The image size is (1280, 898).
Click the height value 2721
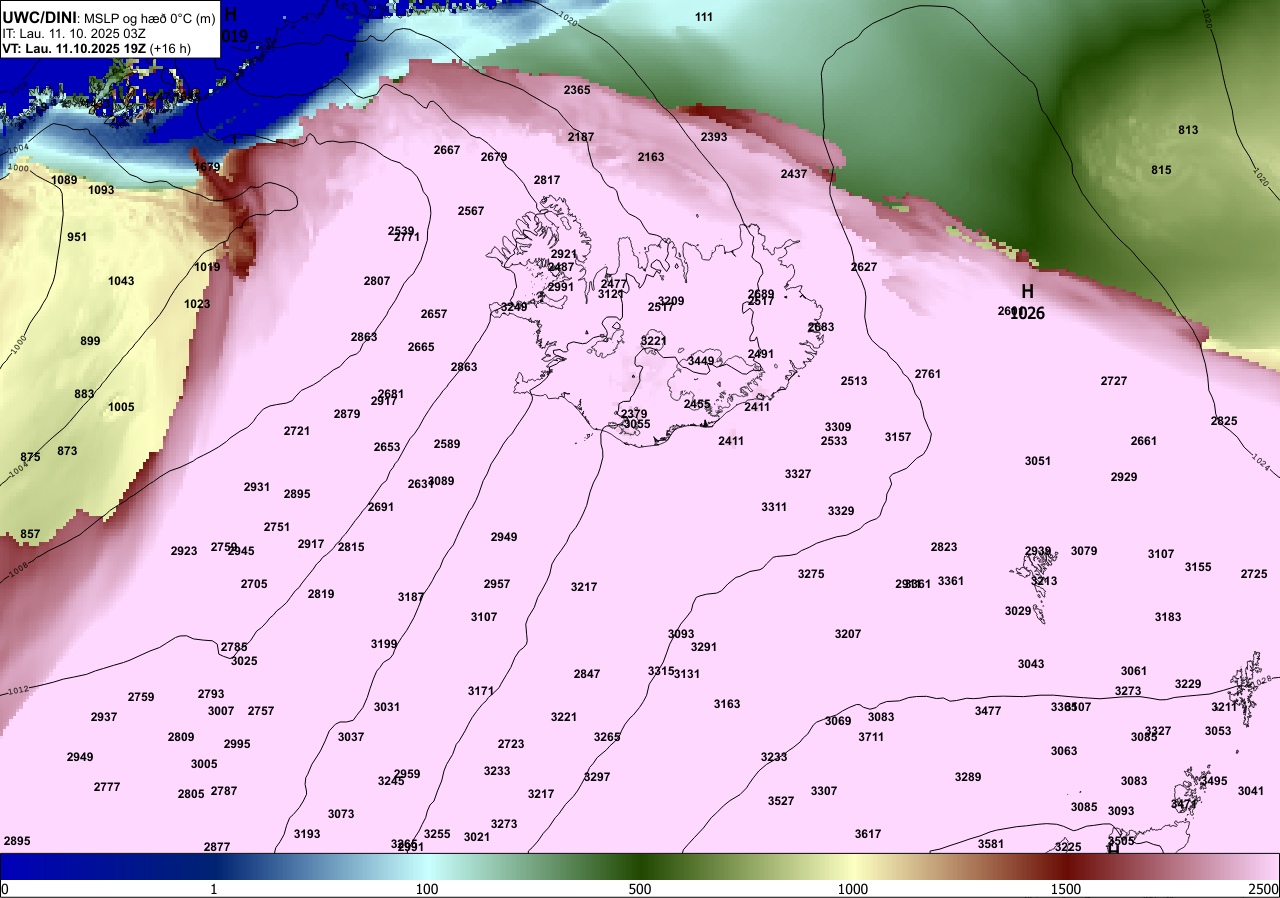(297, 431)
